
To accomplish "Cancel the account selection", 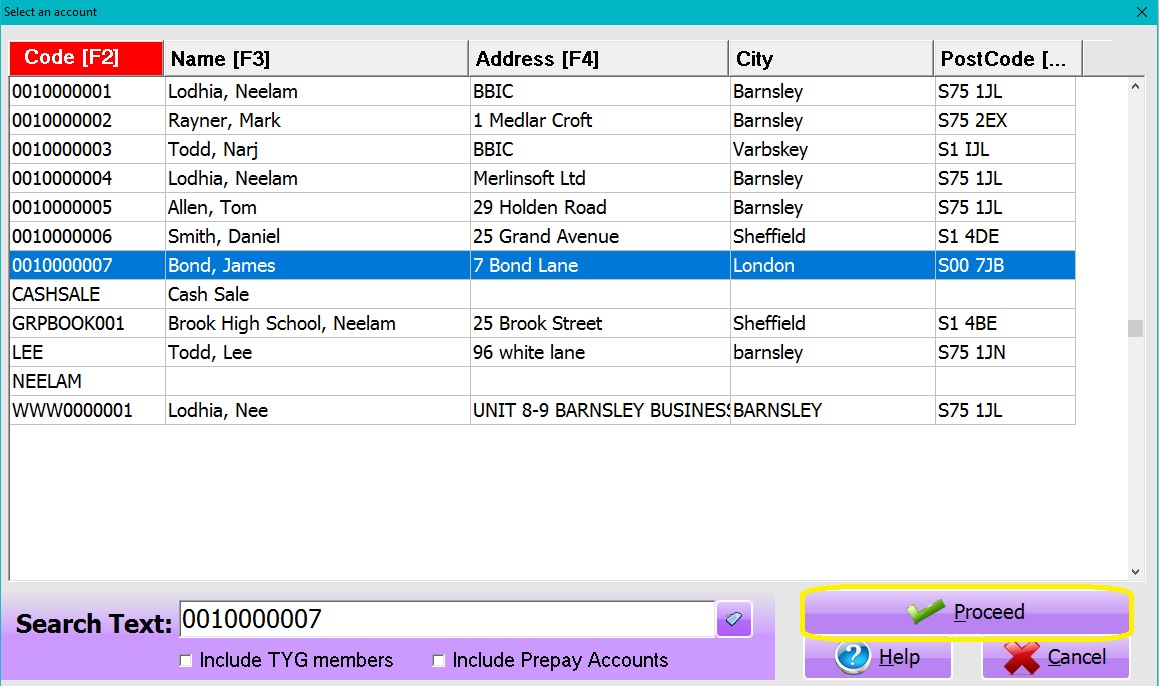I will pyautogui.click(x=1056, y=657).
